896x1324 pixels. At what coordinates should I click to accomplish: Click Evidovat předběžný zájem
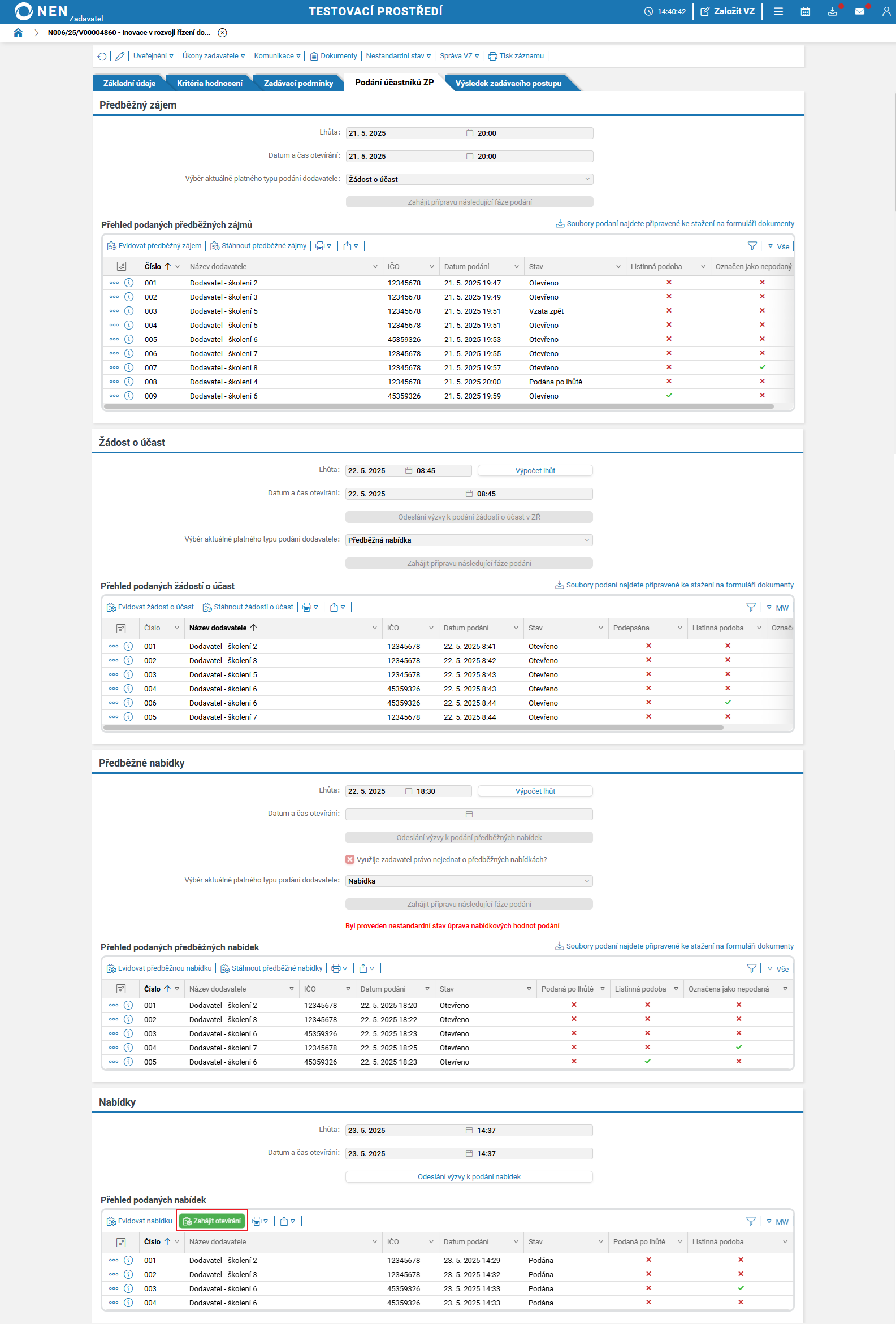click(154, 246)
